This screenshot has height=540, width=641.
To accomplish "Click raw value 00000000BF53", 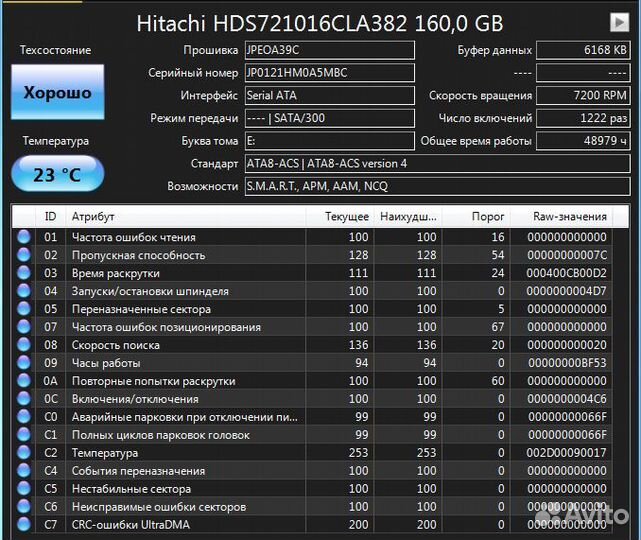I will [x=567, y=363].
